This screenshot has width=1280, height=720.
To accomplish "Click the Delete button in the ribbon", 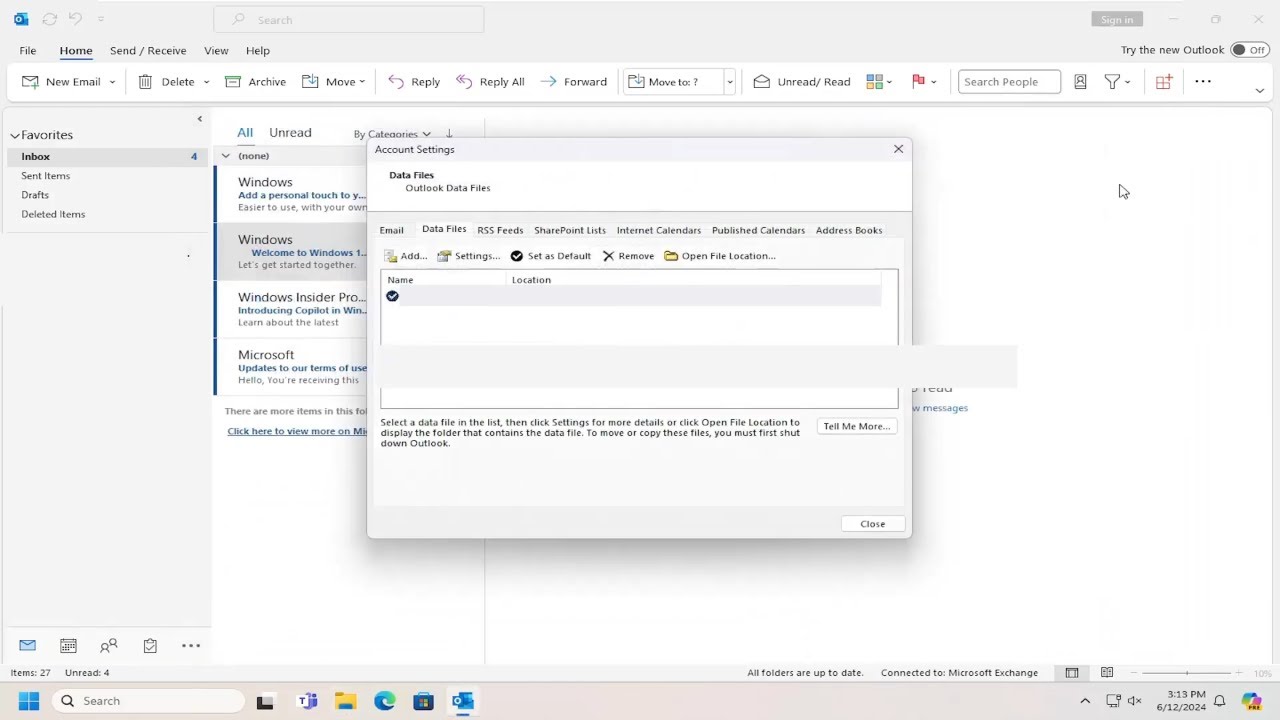I will (166, 82).
